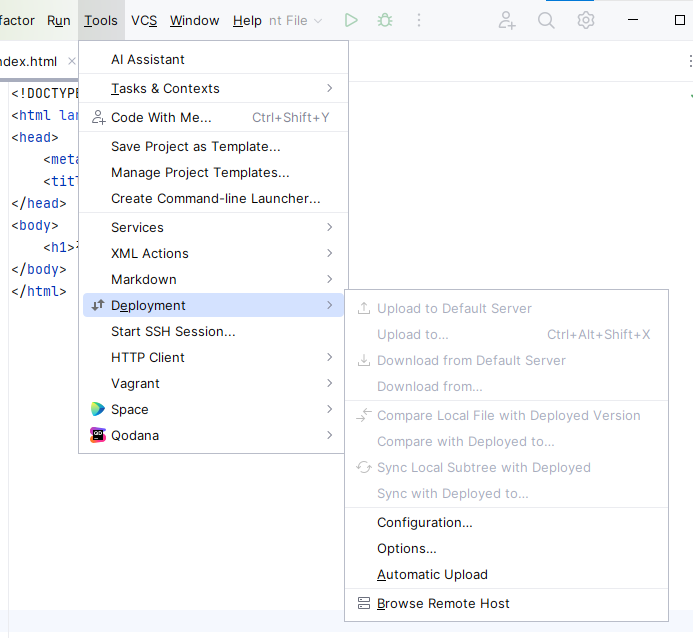Toggle Automatic Upload
The height and width of the screenshot is (638, 693).
point(506,575)
